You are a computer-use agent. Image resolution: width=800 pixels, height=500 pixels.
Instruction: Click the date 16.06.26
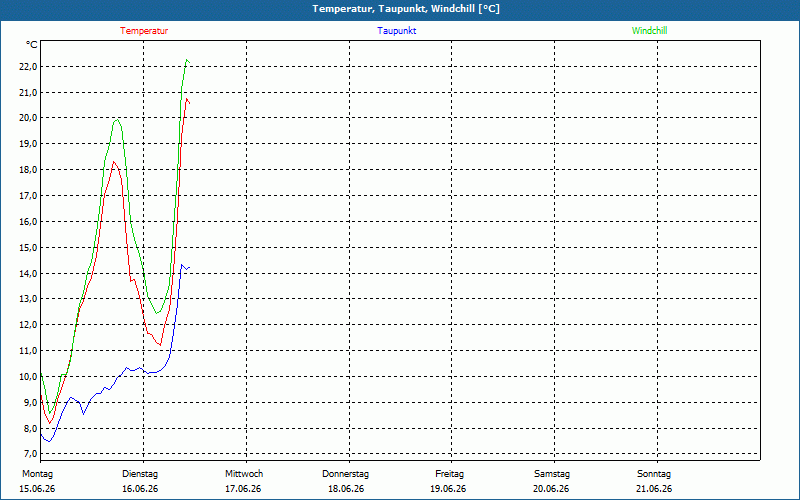(x=140, y=489)
